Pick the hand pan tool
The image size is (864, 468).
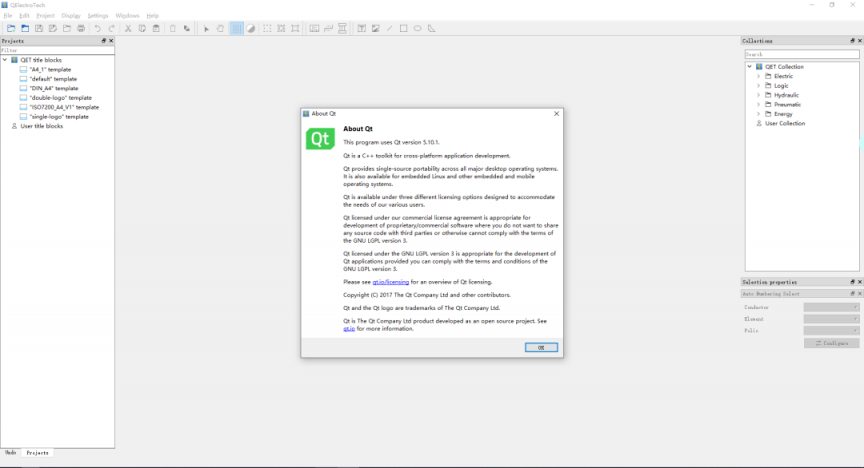(221, 28)
